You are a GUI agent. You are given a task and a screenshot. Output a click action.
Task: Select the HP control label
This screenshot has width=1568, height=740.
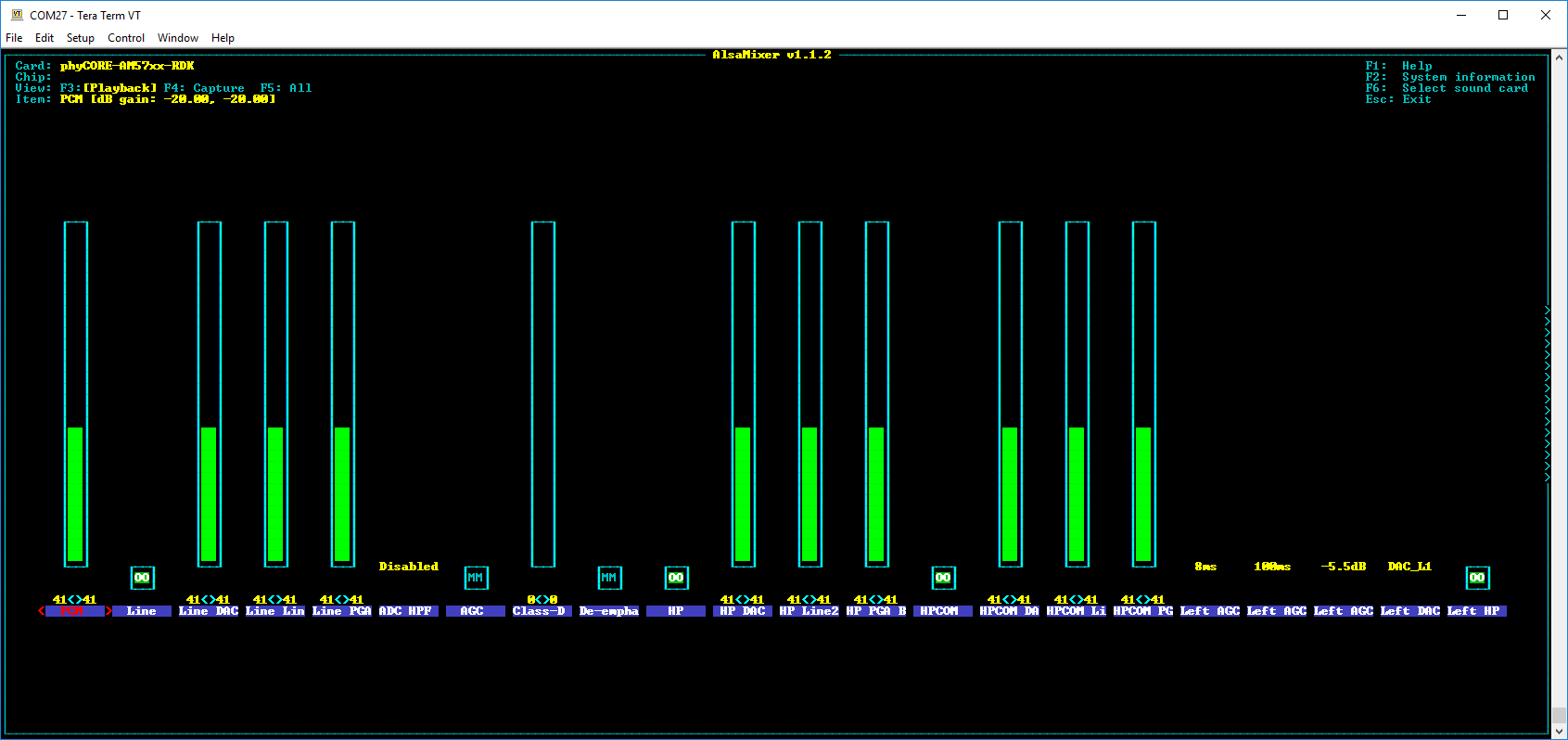676,611
